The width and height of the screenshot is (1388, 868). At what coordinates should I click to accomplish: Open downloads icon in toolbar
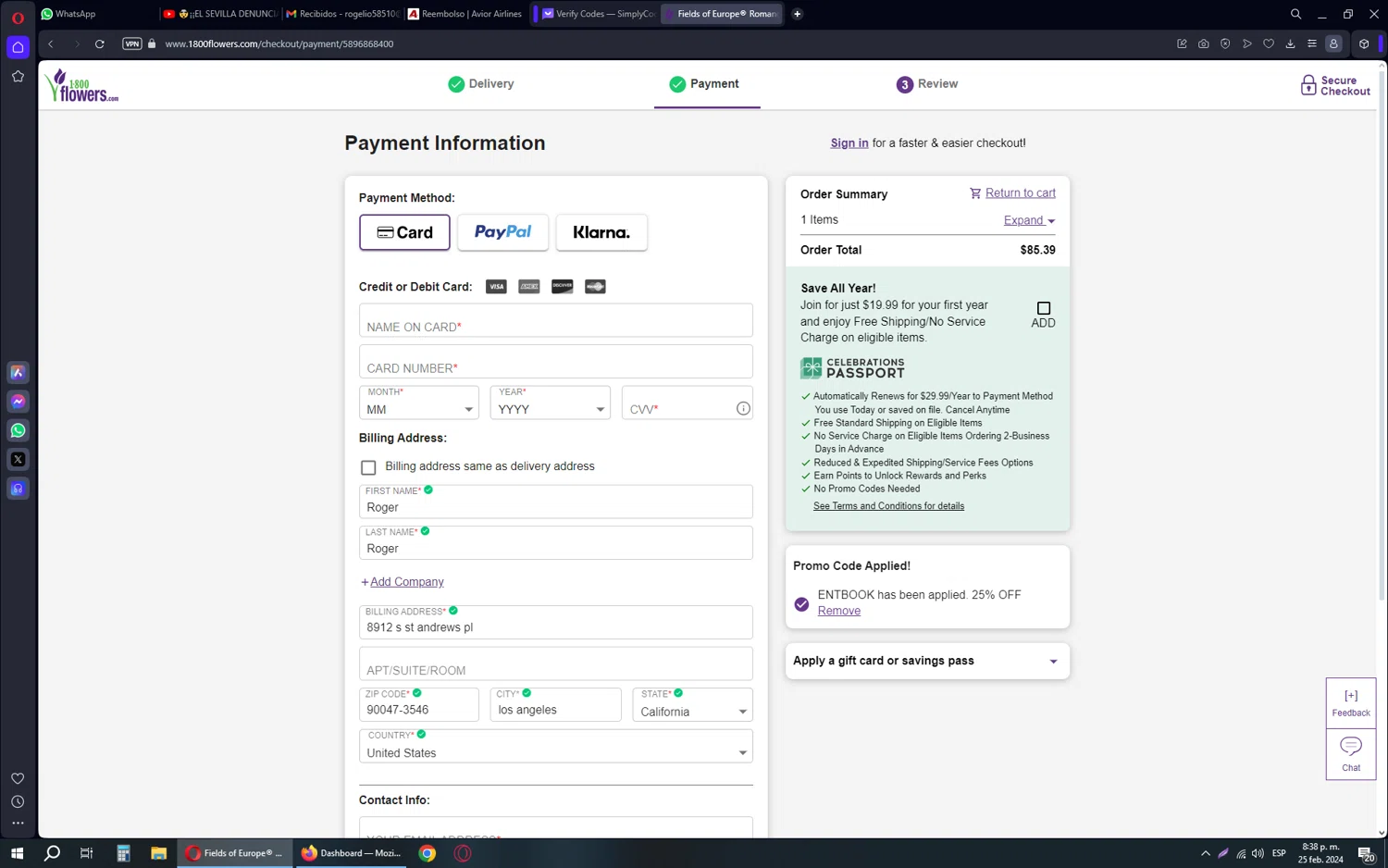coord(1290,43)
